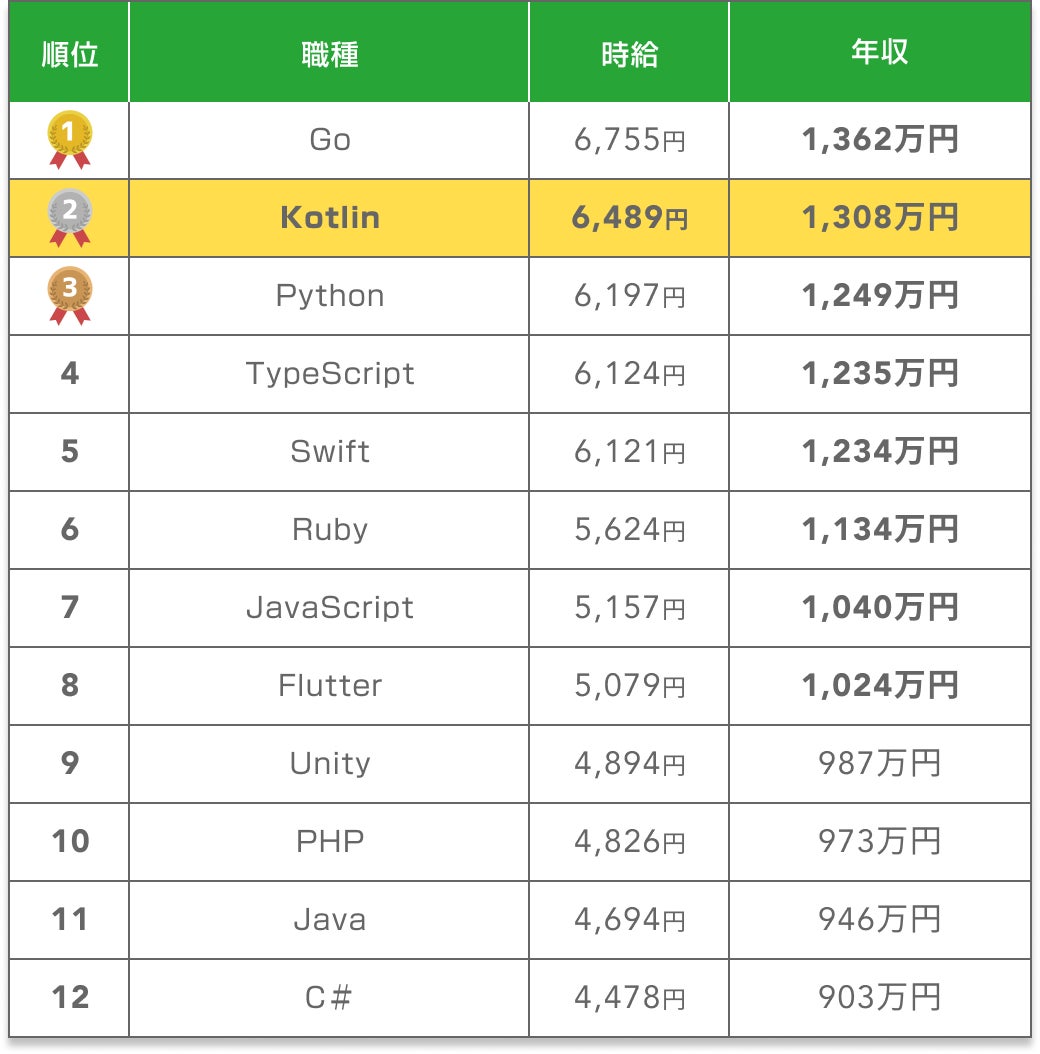The image size is (1040, 1054).
Task: Select the 年収 column header
Action: (x=879, y=54)
